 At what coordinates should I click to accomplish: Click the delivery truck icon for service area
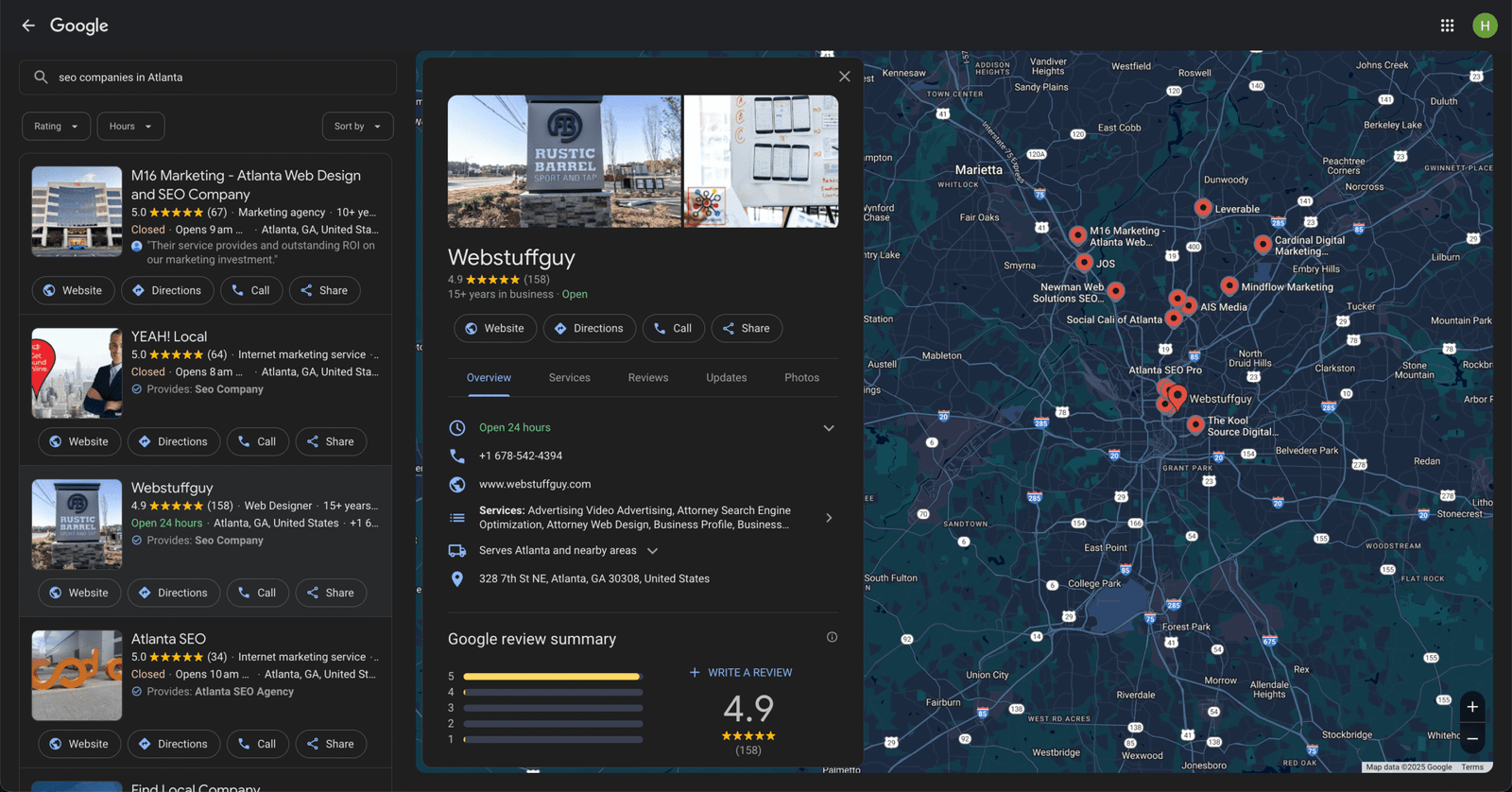click(x=457, y=551)
